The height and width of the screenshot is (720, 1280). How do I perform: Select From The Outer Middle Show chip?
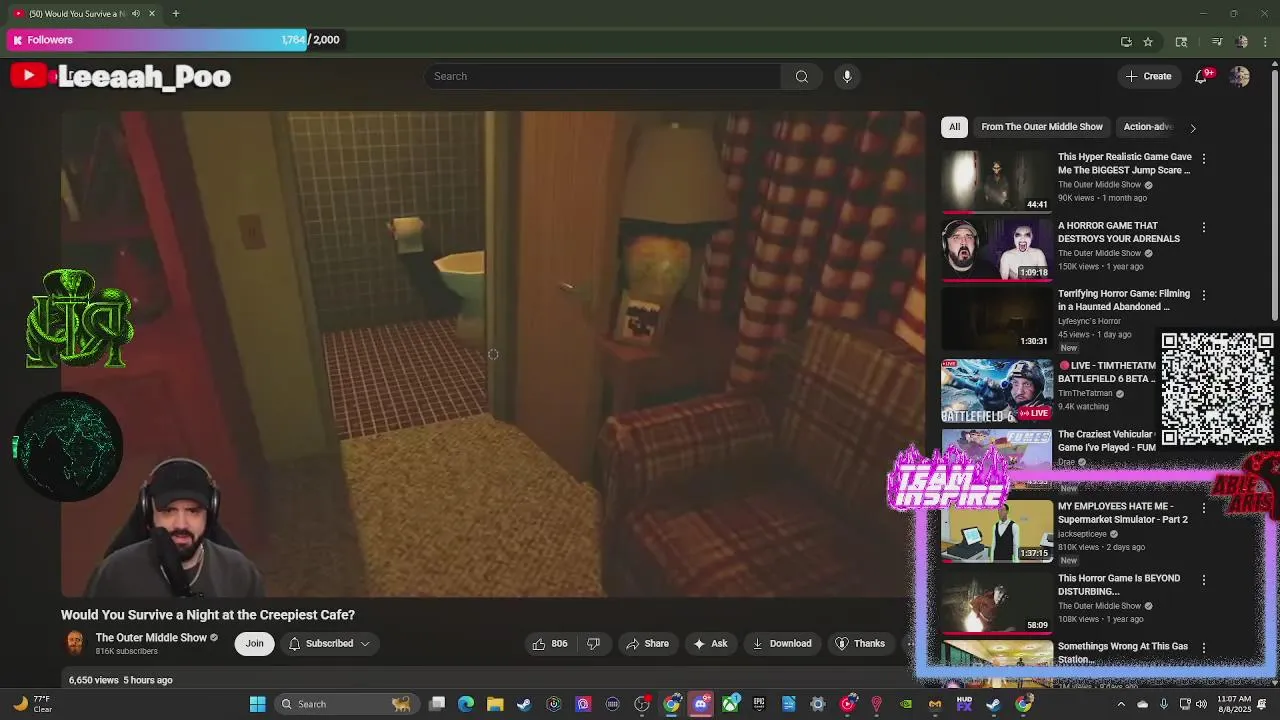pyautogui.click(x=1042, y=127)
